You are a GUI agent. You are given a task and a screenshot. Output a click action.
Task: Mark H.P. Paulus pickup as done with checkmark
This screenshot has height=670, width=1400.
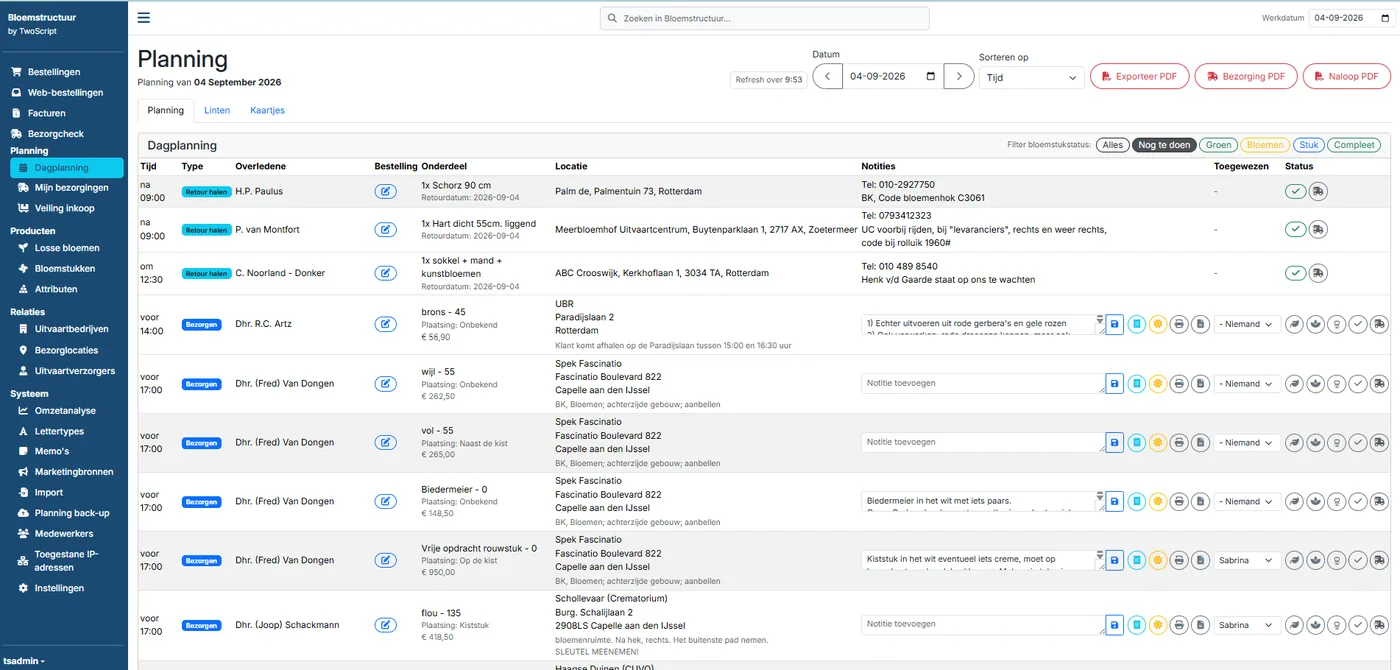(1296, 191)
